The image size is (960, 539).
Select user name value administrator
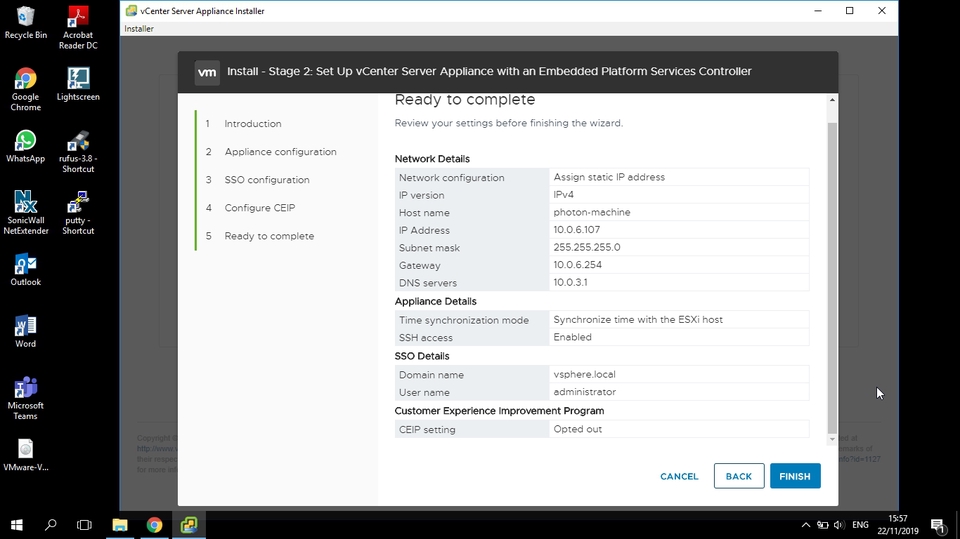[x=584, y=392]
